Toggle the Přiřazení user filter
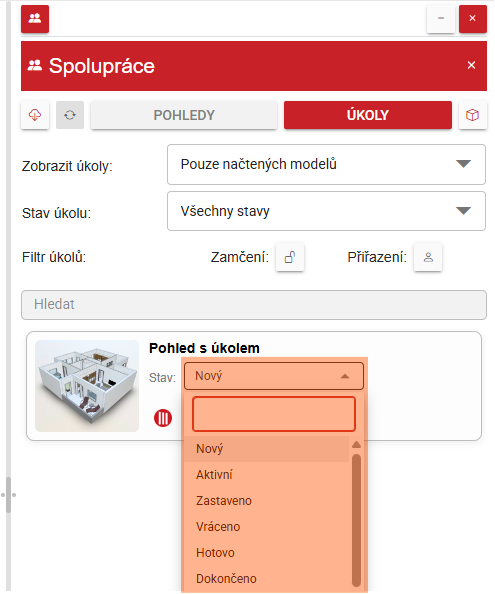The width and height of the screenshot is (495, 594). 428,257
